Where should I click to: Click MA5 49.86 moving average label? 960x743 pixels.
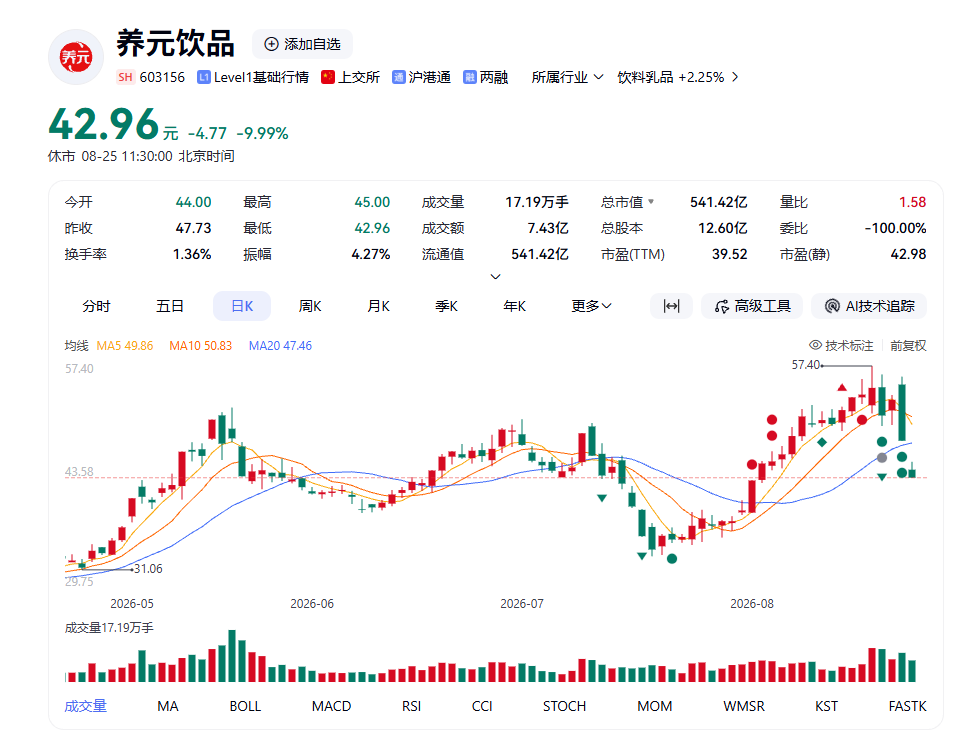pyautogui.click(x=125, y=346)
